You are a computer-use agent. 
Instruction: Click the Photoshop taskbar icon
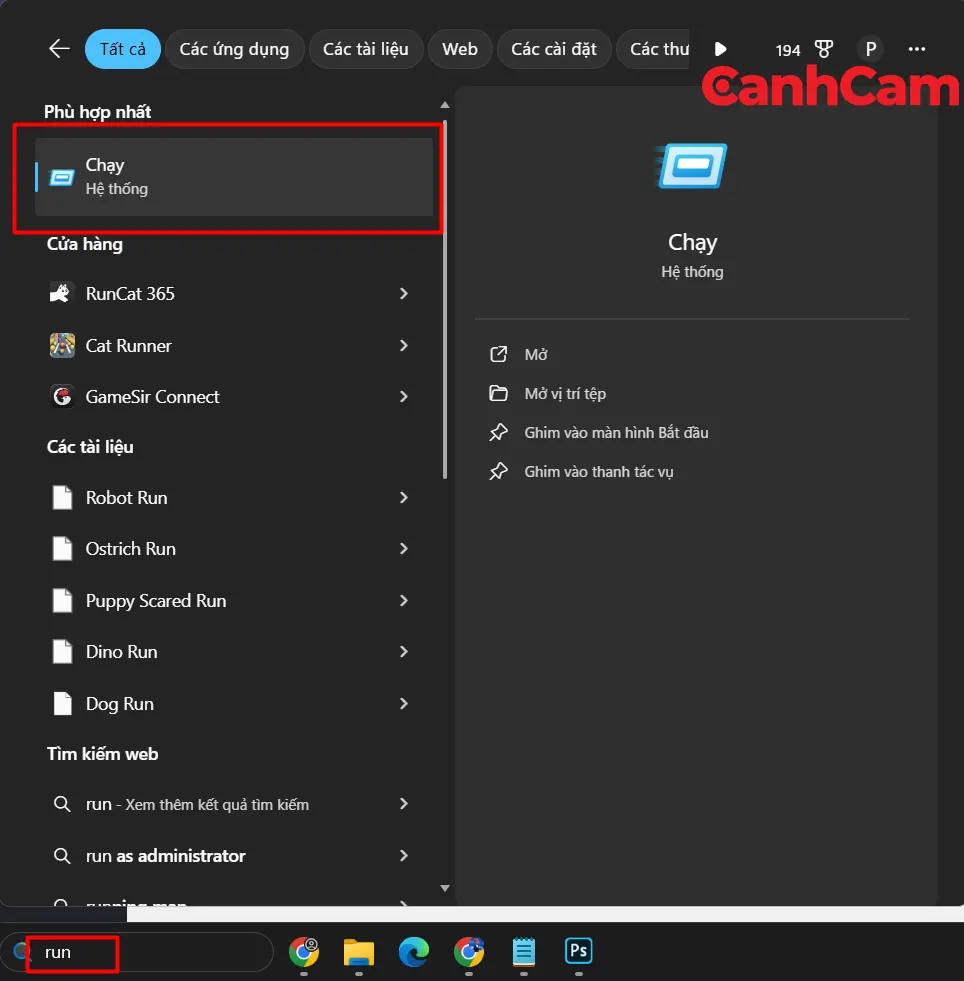(x=578, y=951)
